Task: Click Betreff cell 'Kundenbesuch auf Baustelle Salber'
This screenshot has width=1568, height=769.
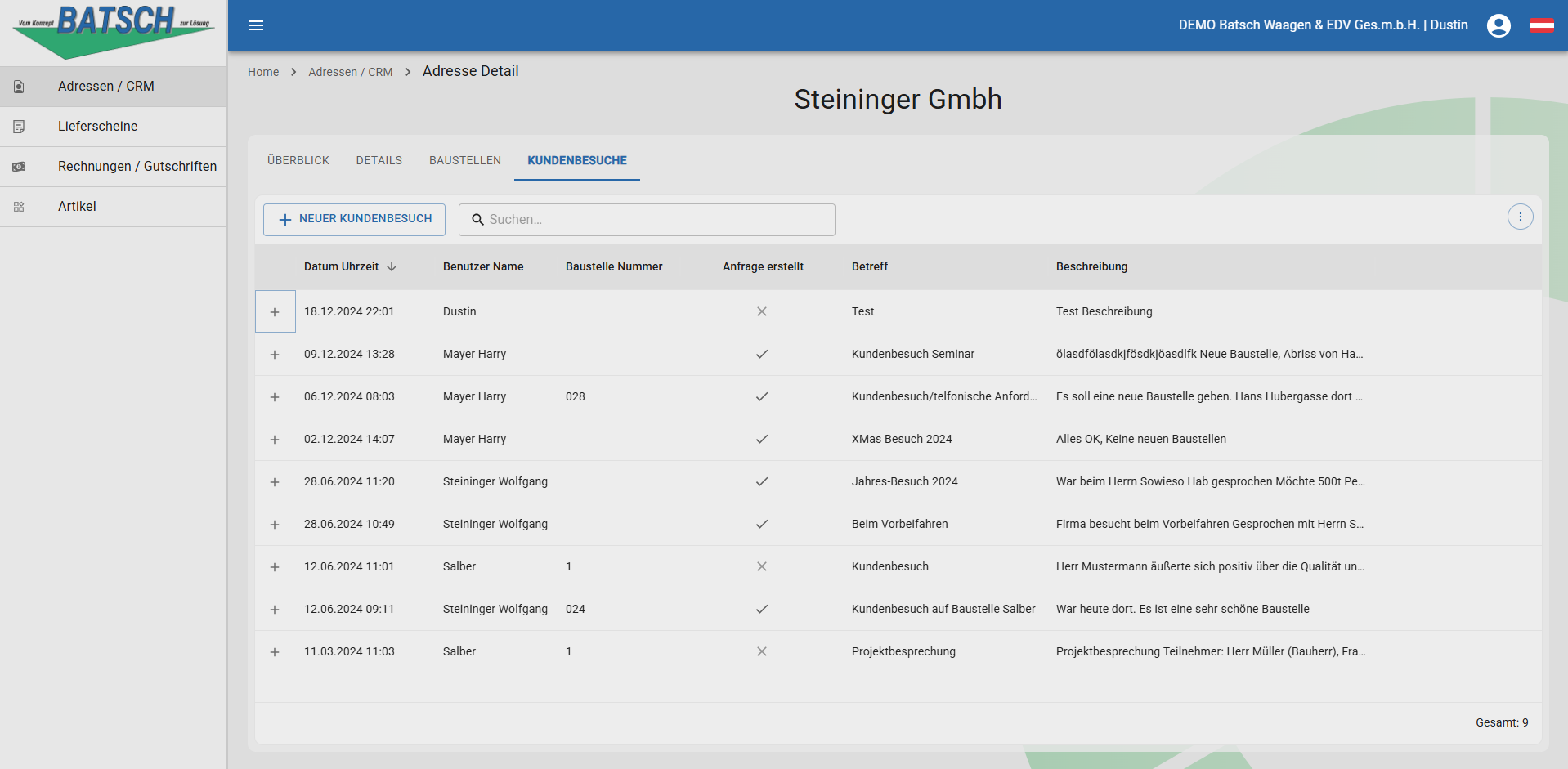Action: [943, 609]
